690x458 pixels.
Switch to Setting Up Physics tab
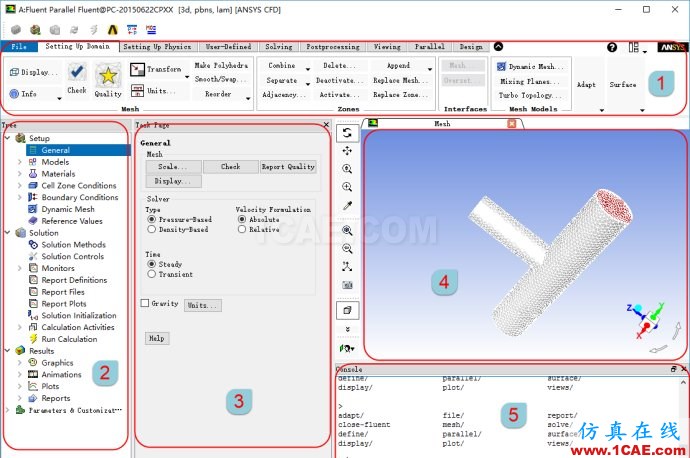pos(157,47)
